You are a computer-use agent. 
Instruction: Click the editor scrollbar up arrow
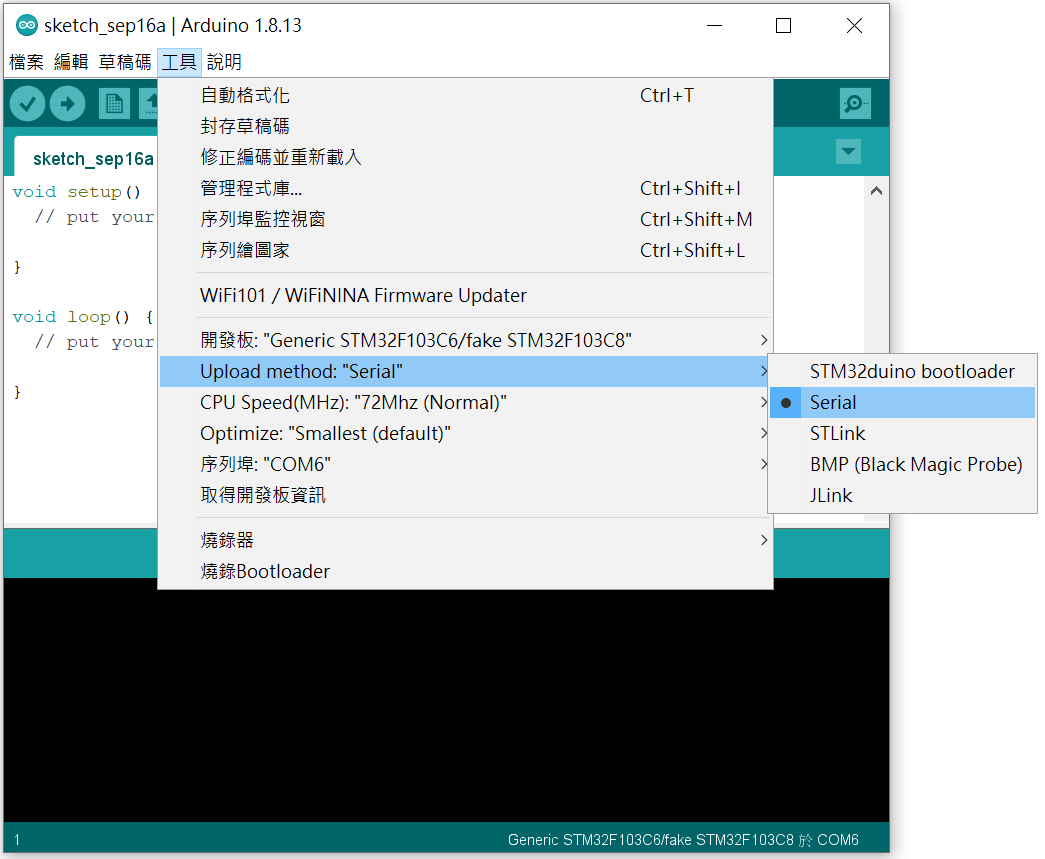point(876,191)
